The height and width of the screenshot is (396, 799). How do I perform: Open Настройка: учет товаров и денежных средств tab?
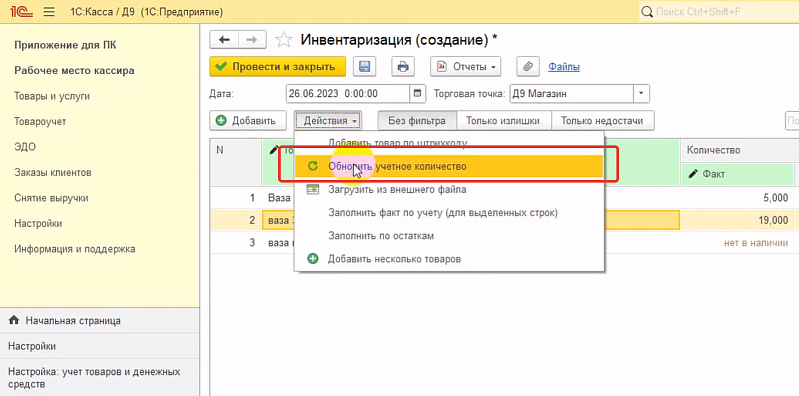(x=99, y=378)
